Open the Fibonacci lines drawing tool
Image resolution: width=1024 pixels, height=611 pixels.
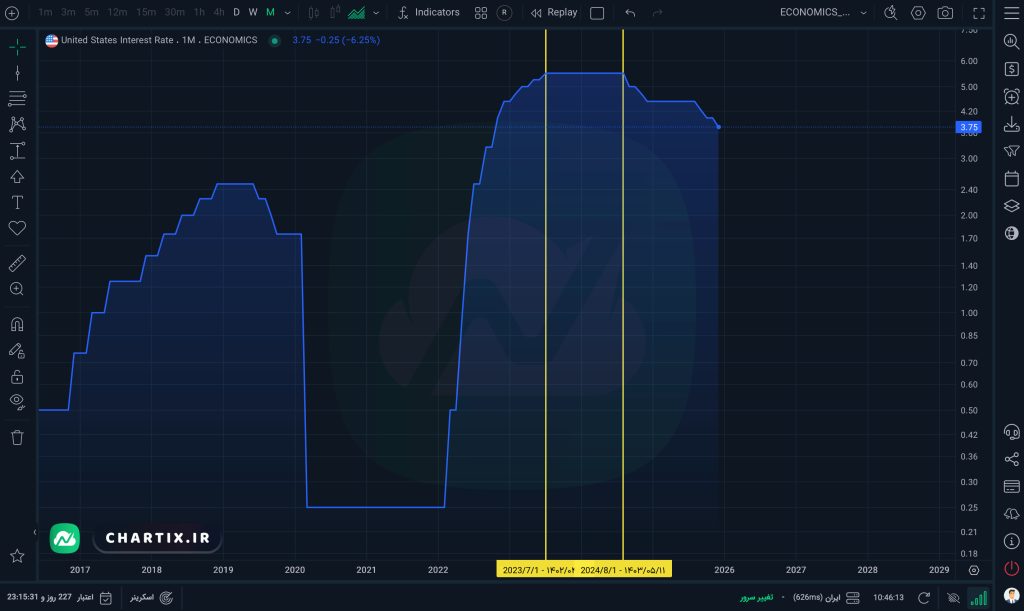(17, 99)
